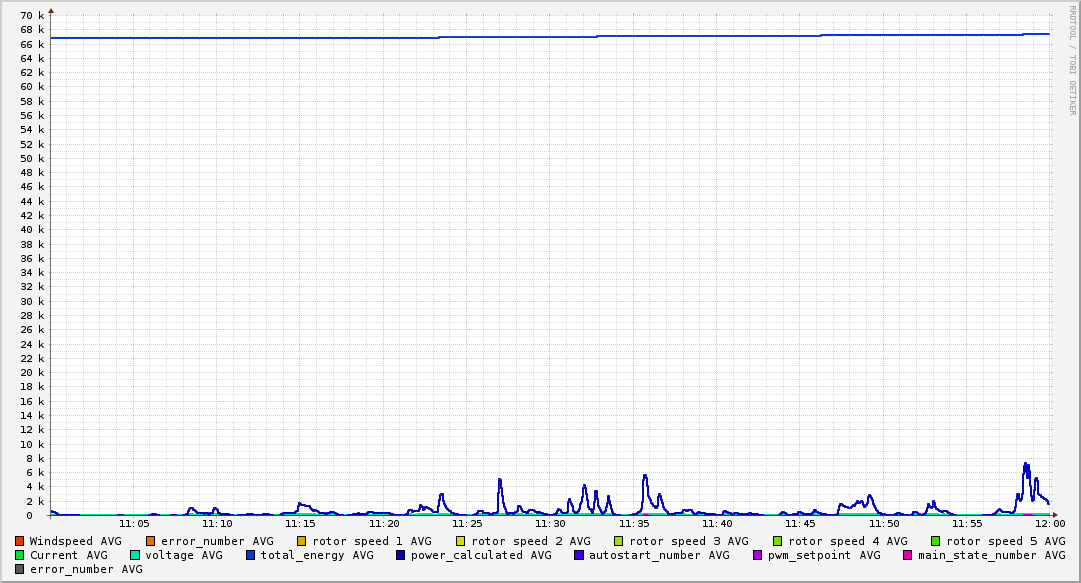This screenshot has width=1081, height=583.
Task: Click the autostart_number AVG legend label
Action: 659,555
